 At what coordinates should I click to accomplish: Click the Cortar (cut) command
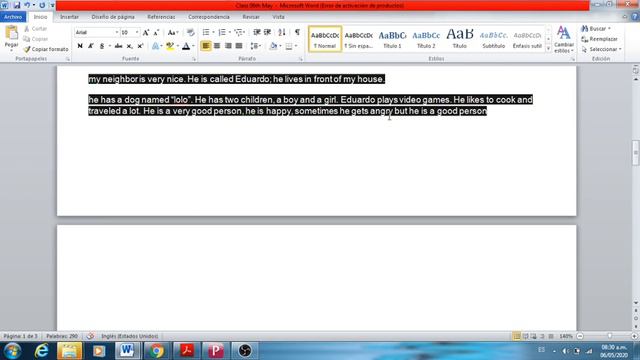tap(36, 29)
